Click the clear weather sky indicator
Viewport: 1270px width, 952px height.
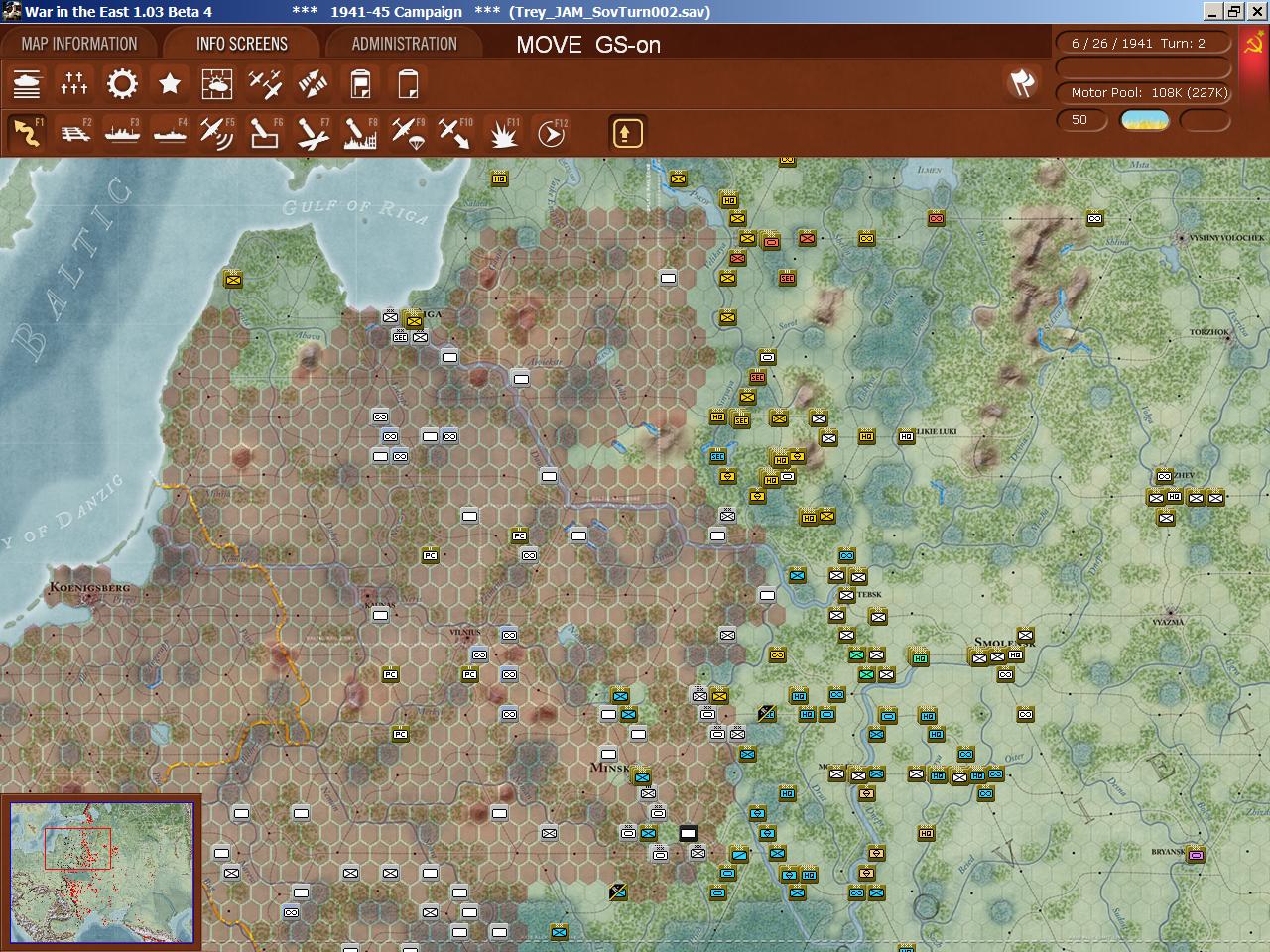[1145, 120]
